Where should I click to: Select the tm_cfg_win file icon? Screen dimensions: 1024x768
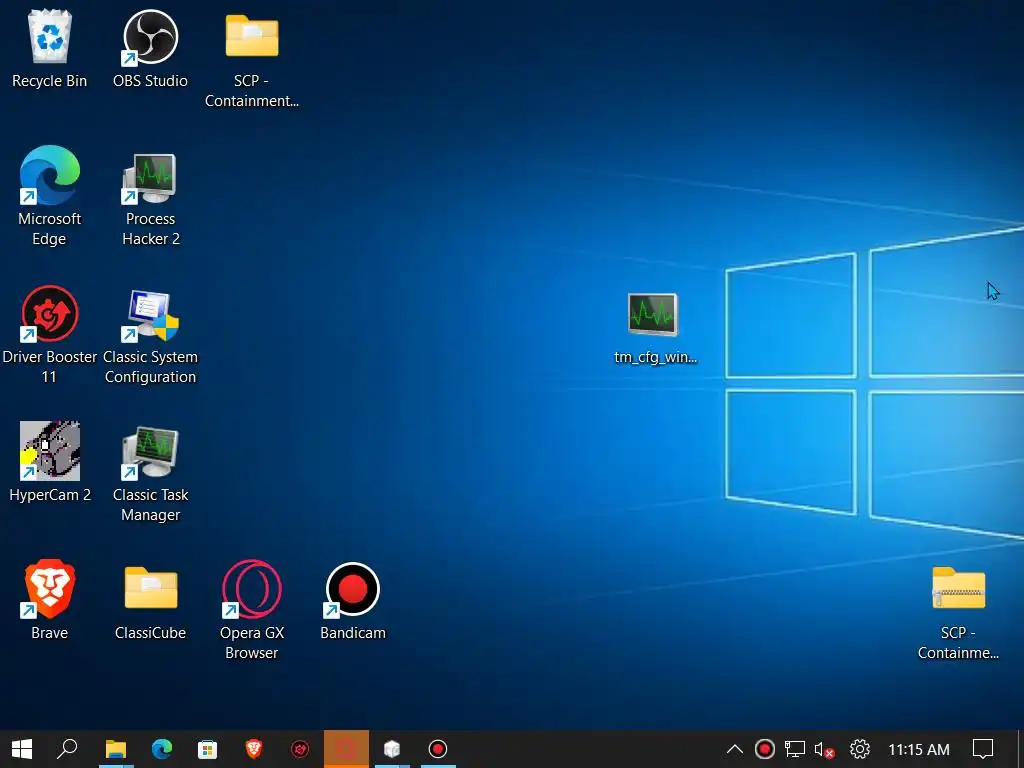[x=654, y=328]
